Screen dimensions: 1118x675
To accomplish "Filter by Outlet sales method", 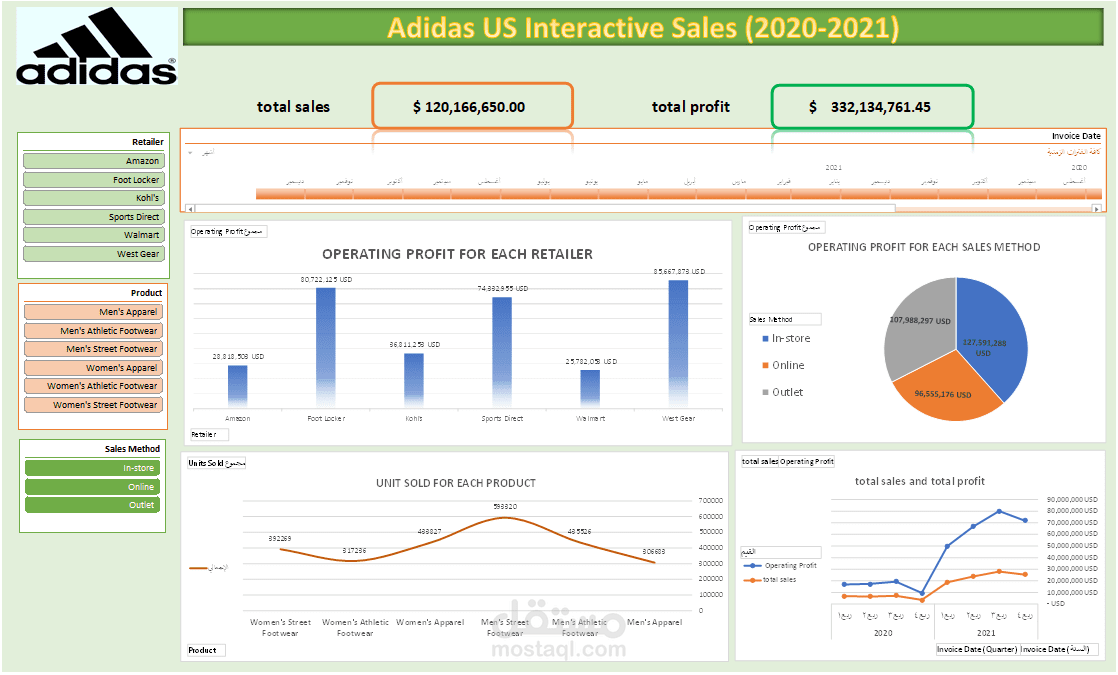I will click(93, 505).
